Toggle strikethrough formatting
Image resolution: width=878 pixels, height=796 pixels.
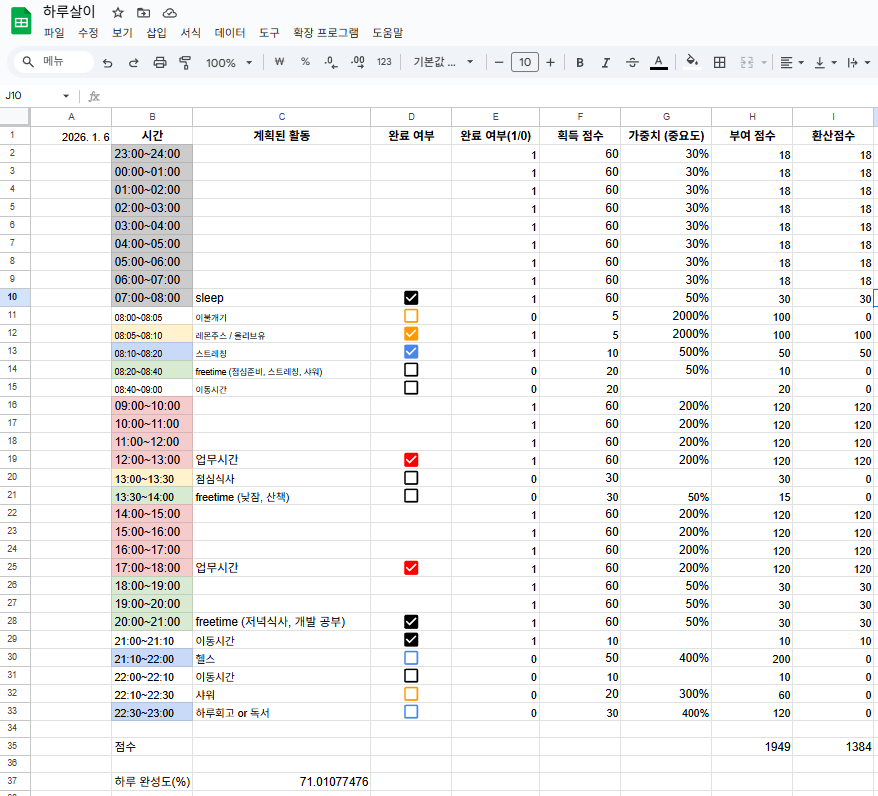click(632, 63)
